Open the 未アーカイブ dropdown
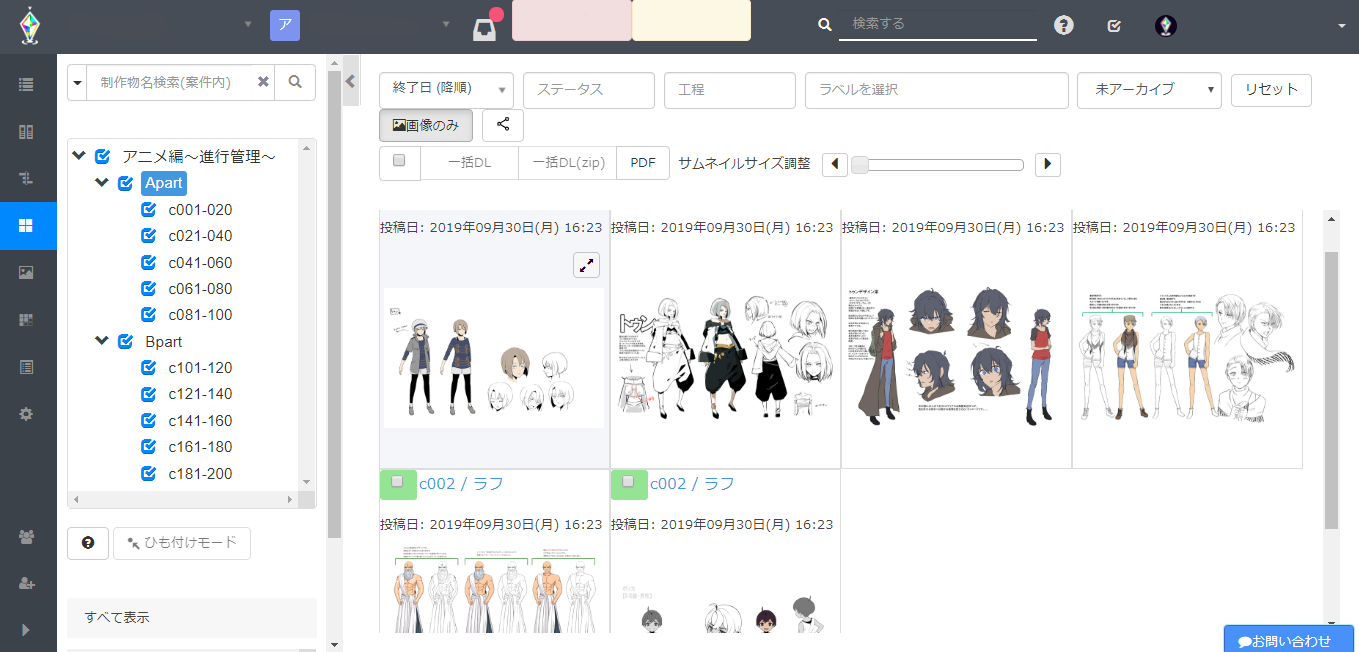This screenshot has width=1359, height=652. pos(1149,90)
